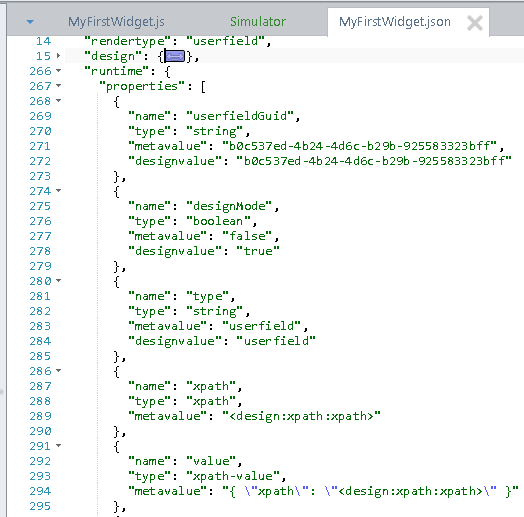Click line number 271 in the gutter
The image size is (524, 517).
(x=40, y=146)
